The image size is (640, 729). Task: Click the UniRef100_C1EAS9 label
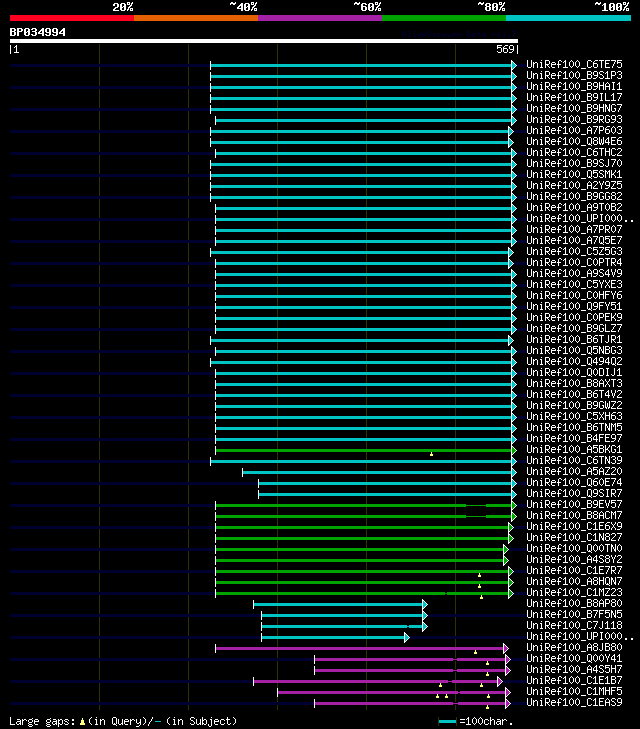574,702
